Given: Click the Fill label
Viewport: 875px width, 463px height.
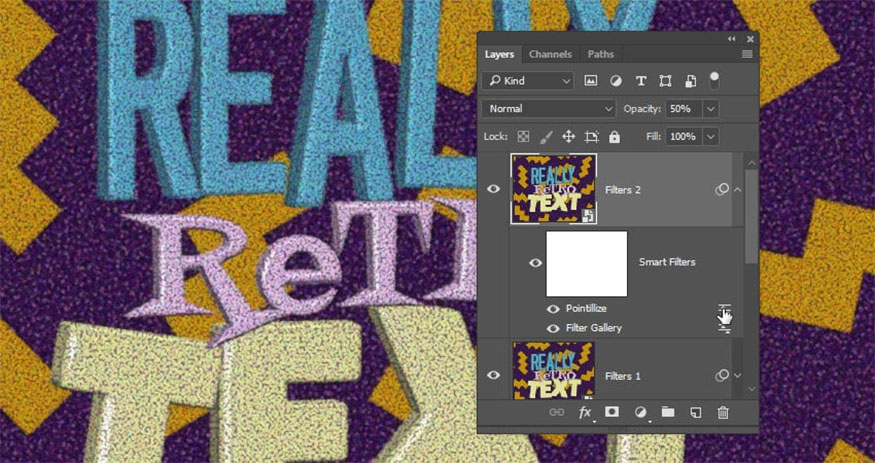Looking at the screenshot, I should 653,137.
